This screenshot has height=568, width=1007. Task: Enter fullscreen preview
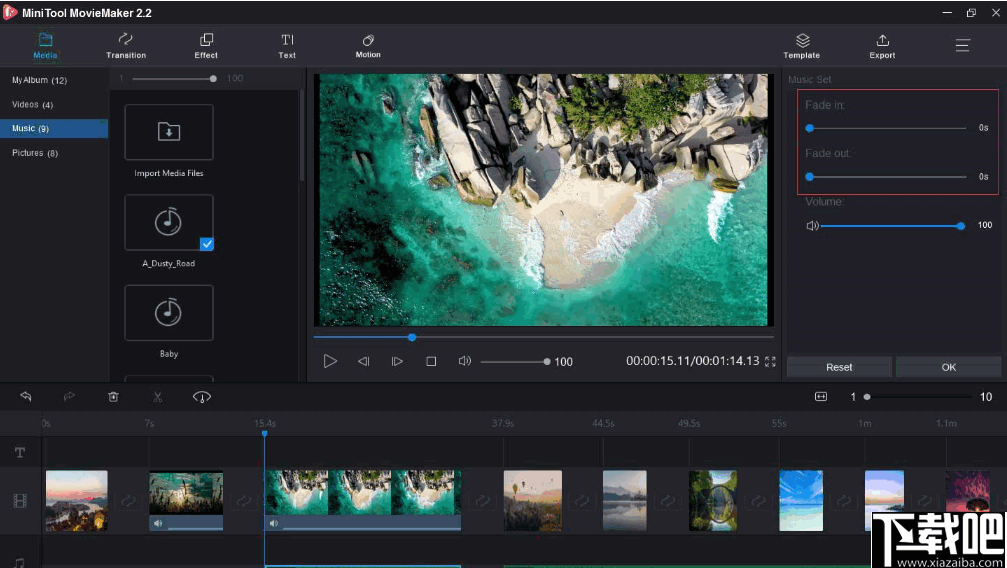pos(770,362)
